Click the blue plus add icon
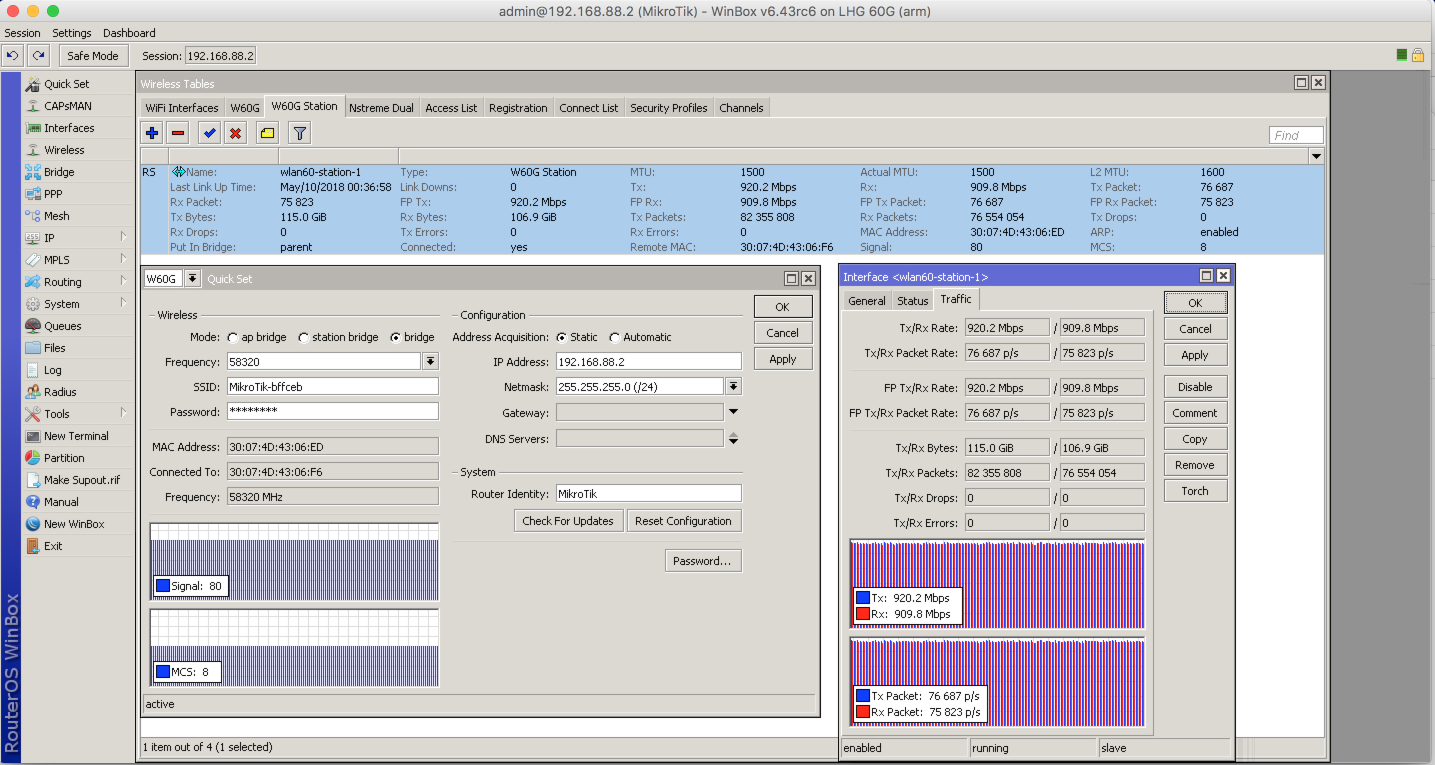The width and height of the screenshot is (1435, 765). click(x=152, y=133)
